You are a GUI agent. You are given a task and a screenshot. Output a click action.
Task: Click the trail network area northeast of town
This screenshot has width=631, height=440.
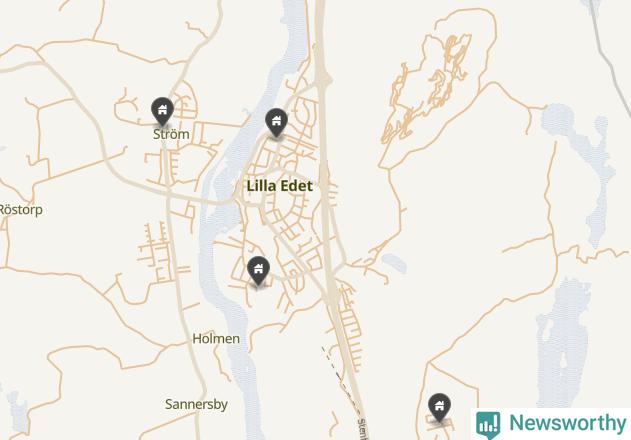click(429, 89)
